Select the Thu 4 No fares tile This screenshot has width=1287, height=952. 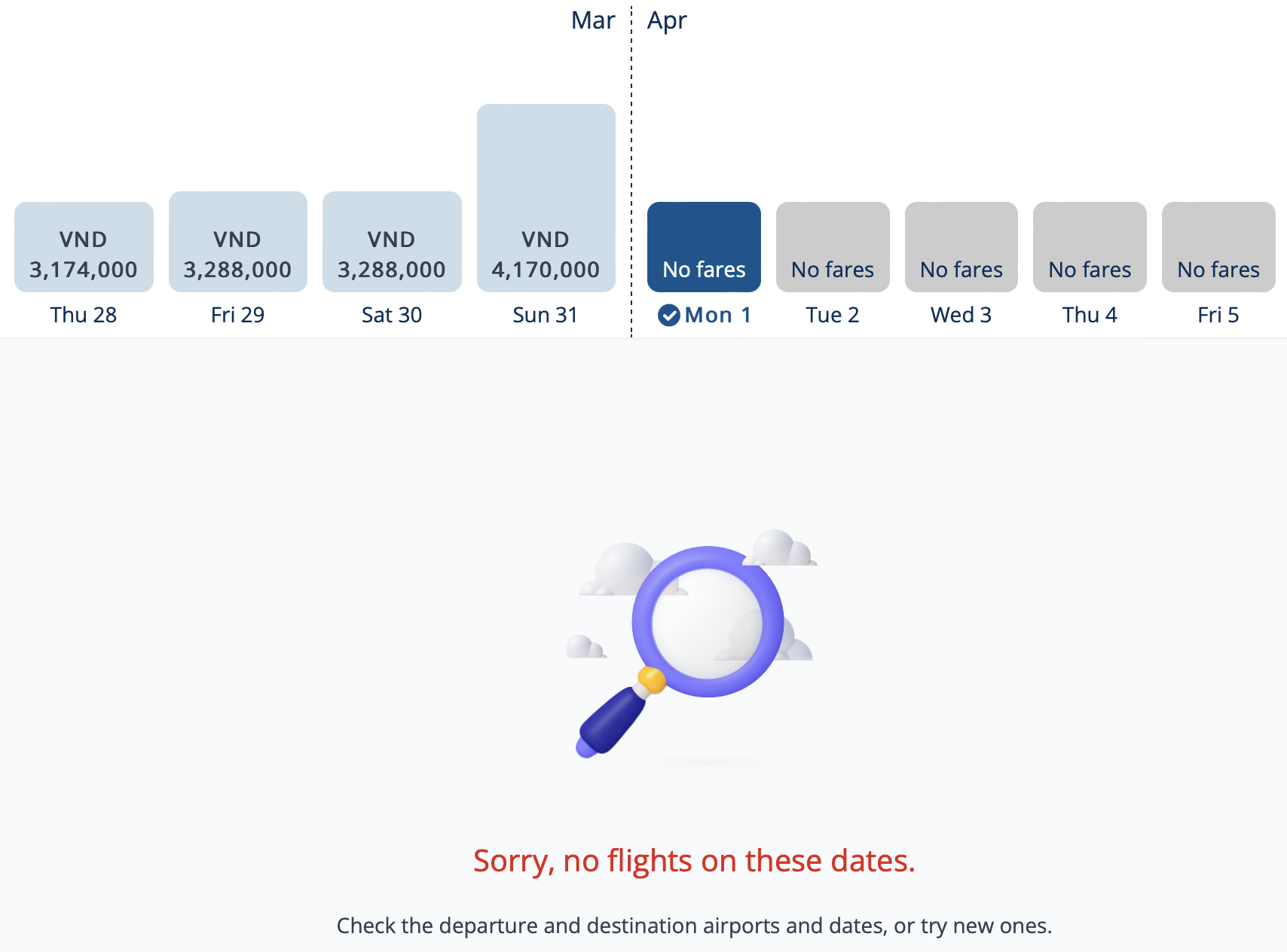tap(1090, 247)
